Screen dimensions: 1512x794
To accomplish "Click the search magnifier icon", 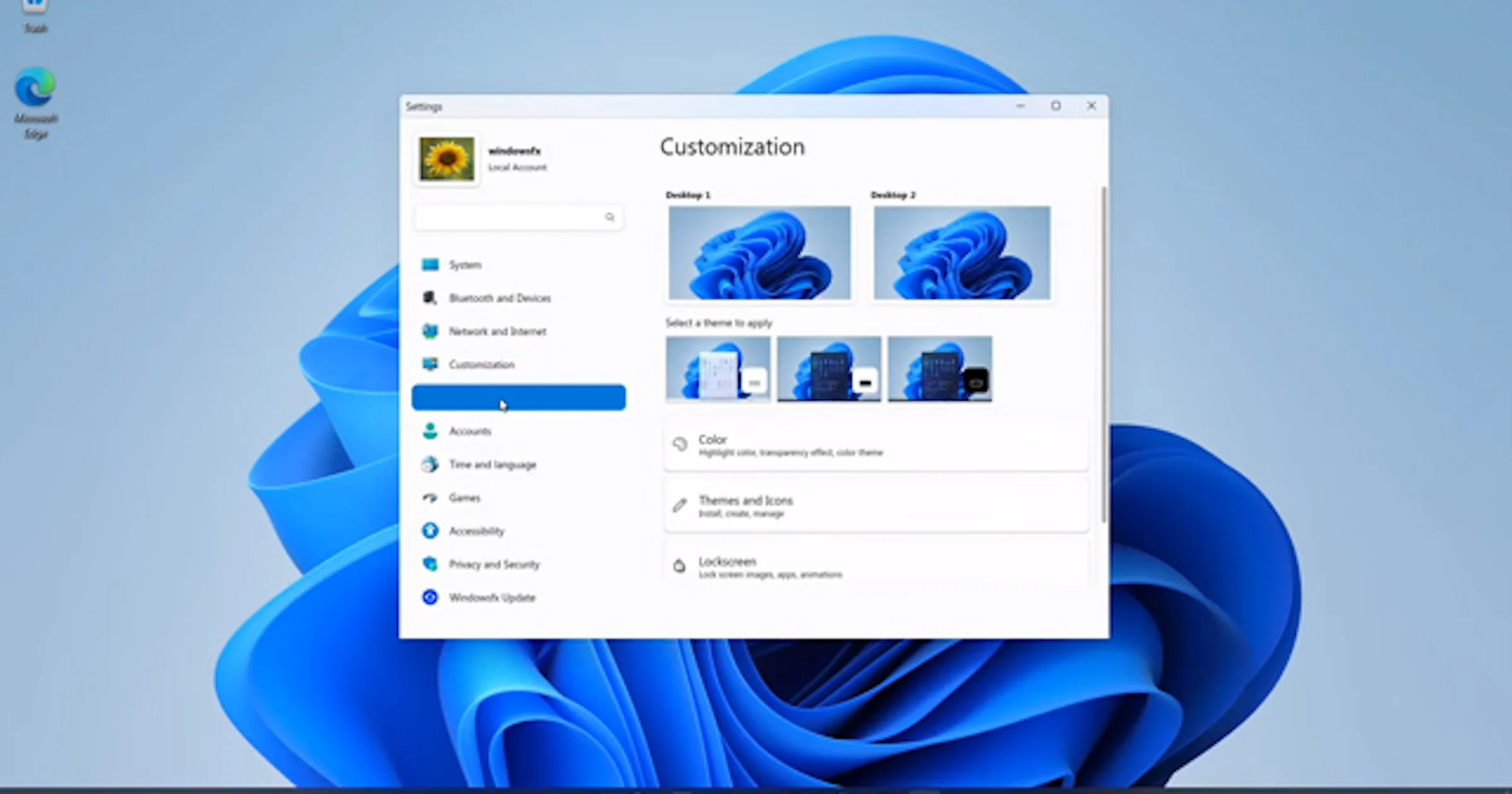I will [610, 217].
